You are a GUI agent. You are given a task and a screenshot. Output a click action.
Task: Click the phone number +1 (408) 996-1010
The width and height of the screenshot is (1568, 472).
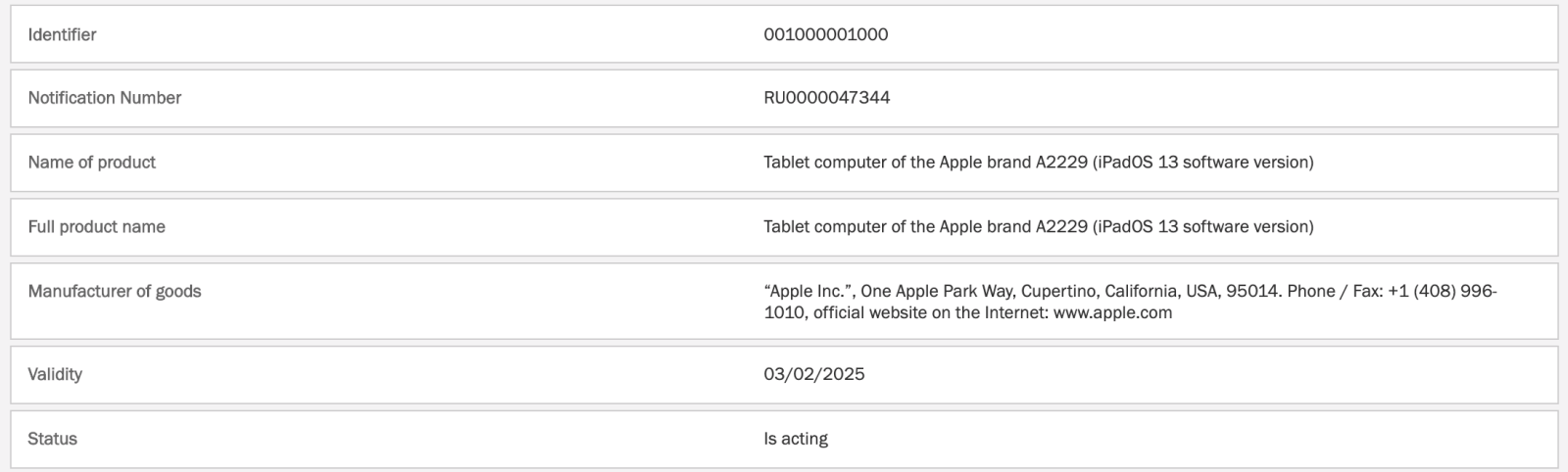click(1443, 291)
